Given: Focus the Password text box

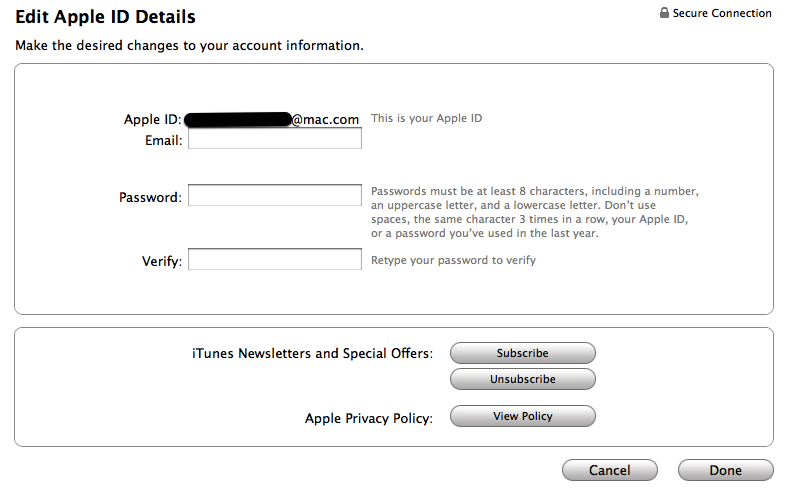Looking at the screenshot, I should [x=275, y=195].
